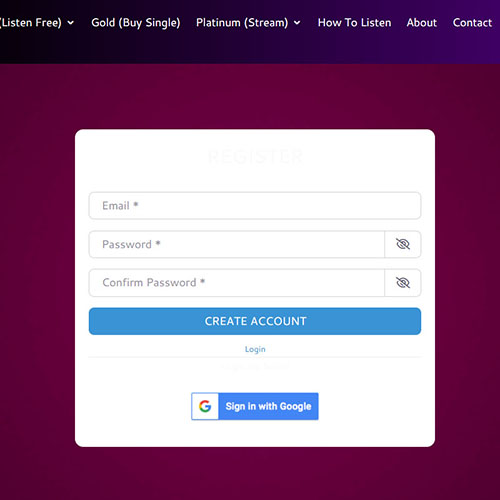This screenshot has width=500, height=500.
Task: Open the Contact page
Action: (472, 23)
